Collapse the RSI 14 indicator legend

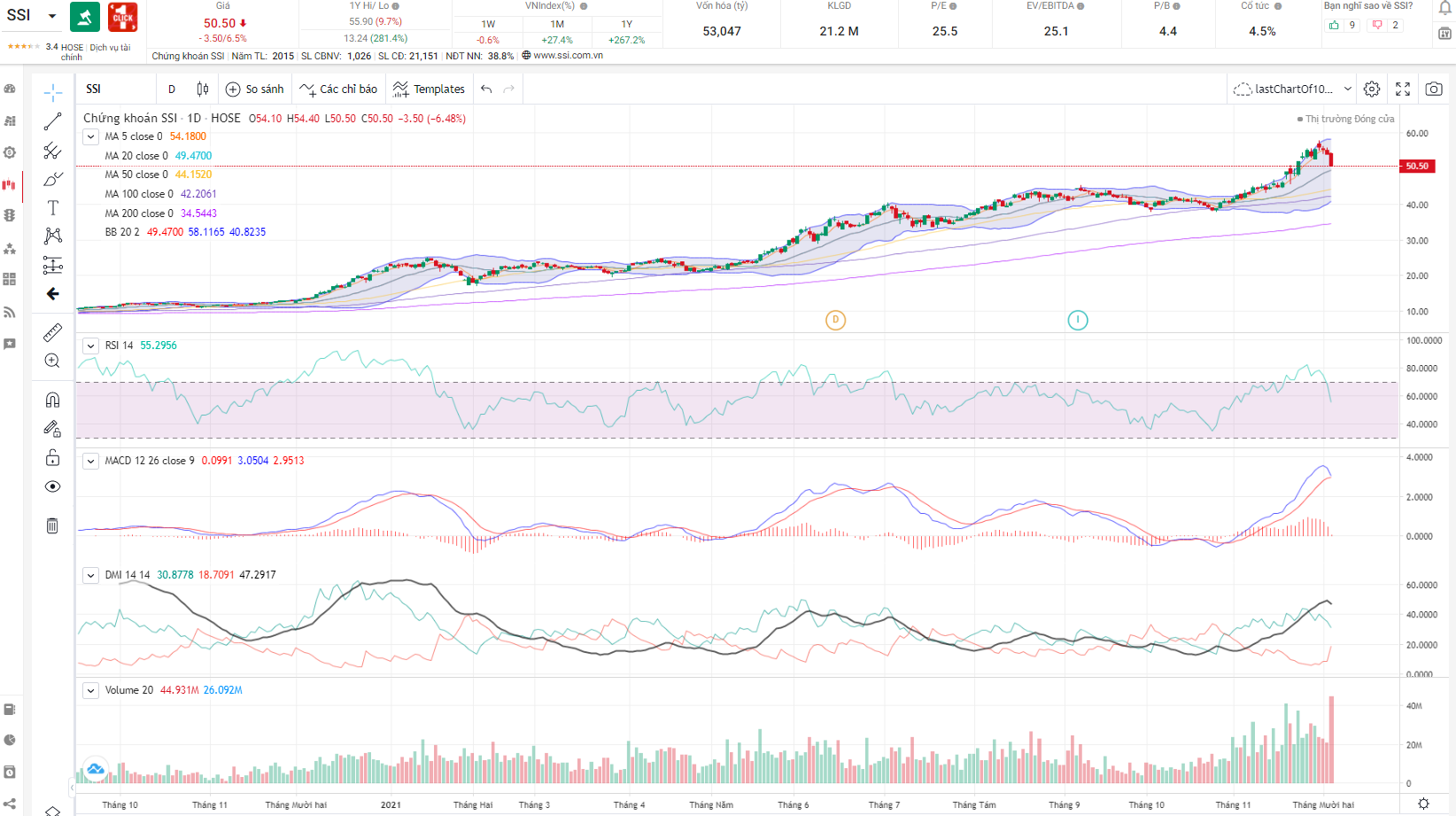(x=91, y=346)
